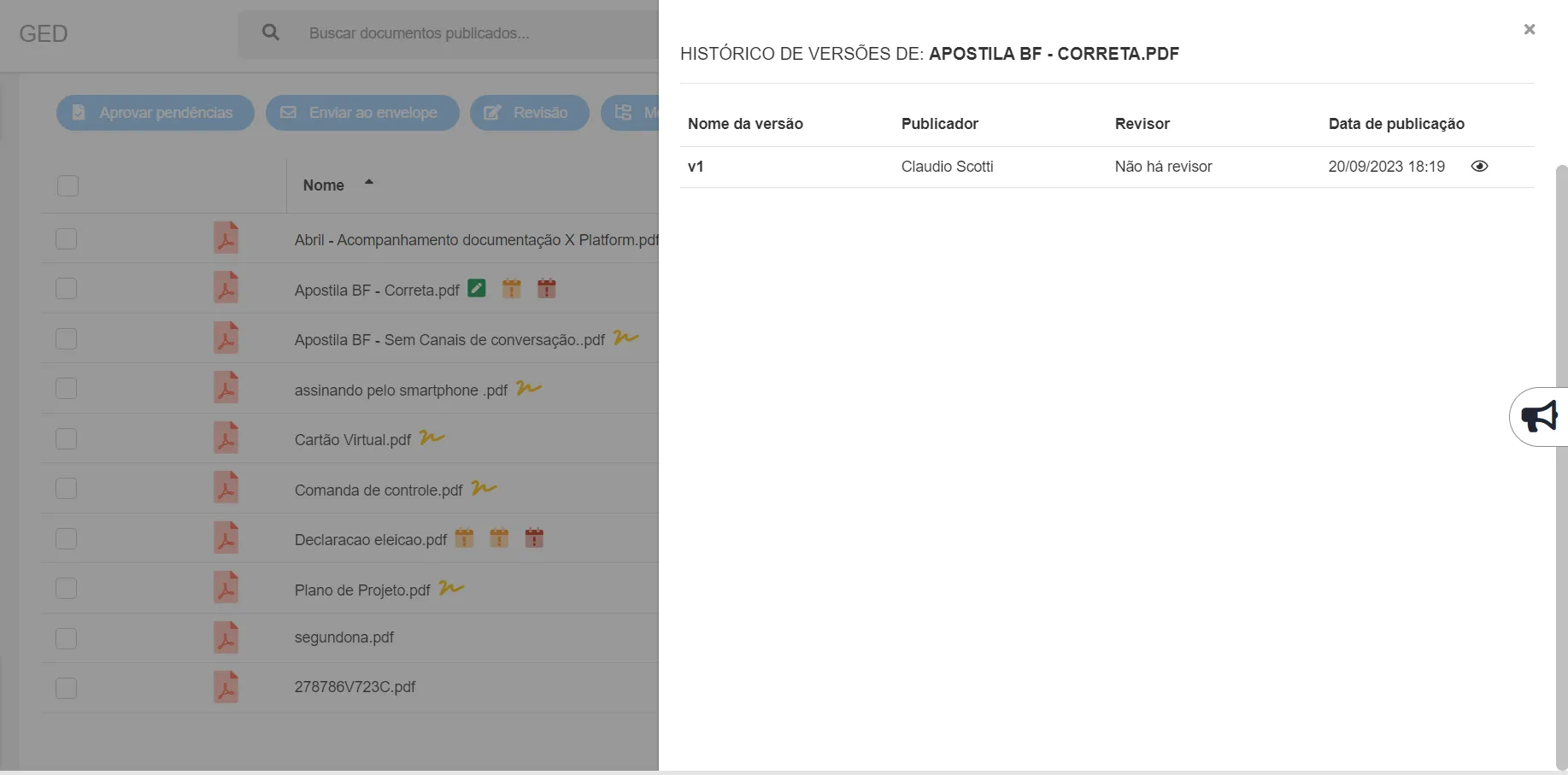Image resolution: width=1568 pixels, height=775 pixels.
Task: Click the Enviar ao envelope button
Action: (x=362, y=113)
